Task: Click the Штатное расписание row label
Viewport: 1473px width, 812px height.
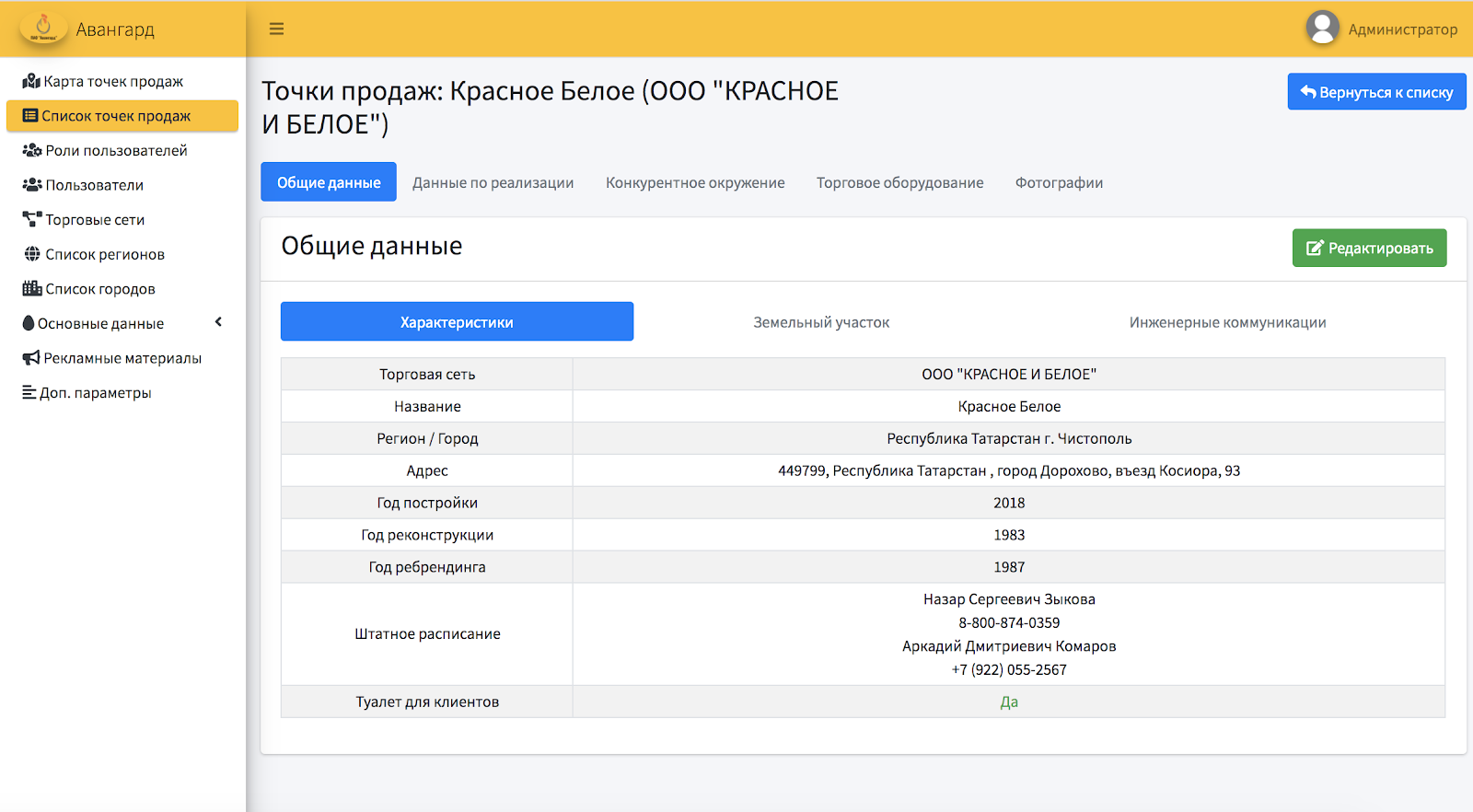Action: pos(427,634)
